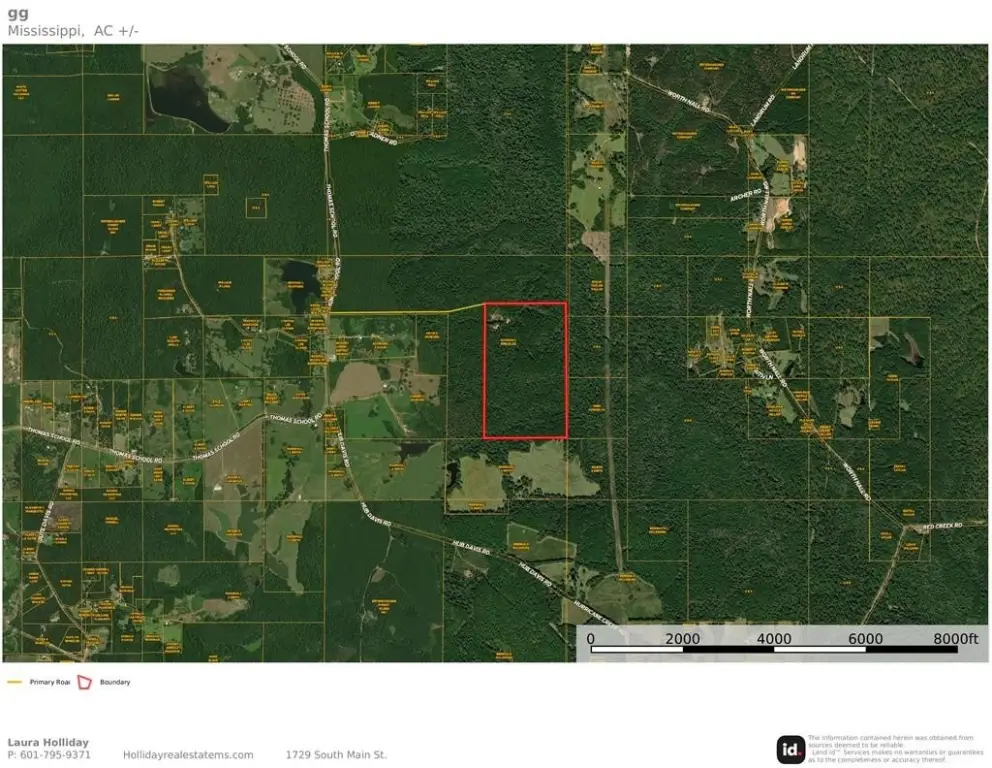Click the 8000ft label on the scale
Screen dimensions: 992x768
click(x=956, y=638)
